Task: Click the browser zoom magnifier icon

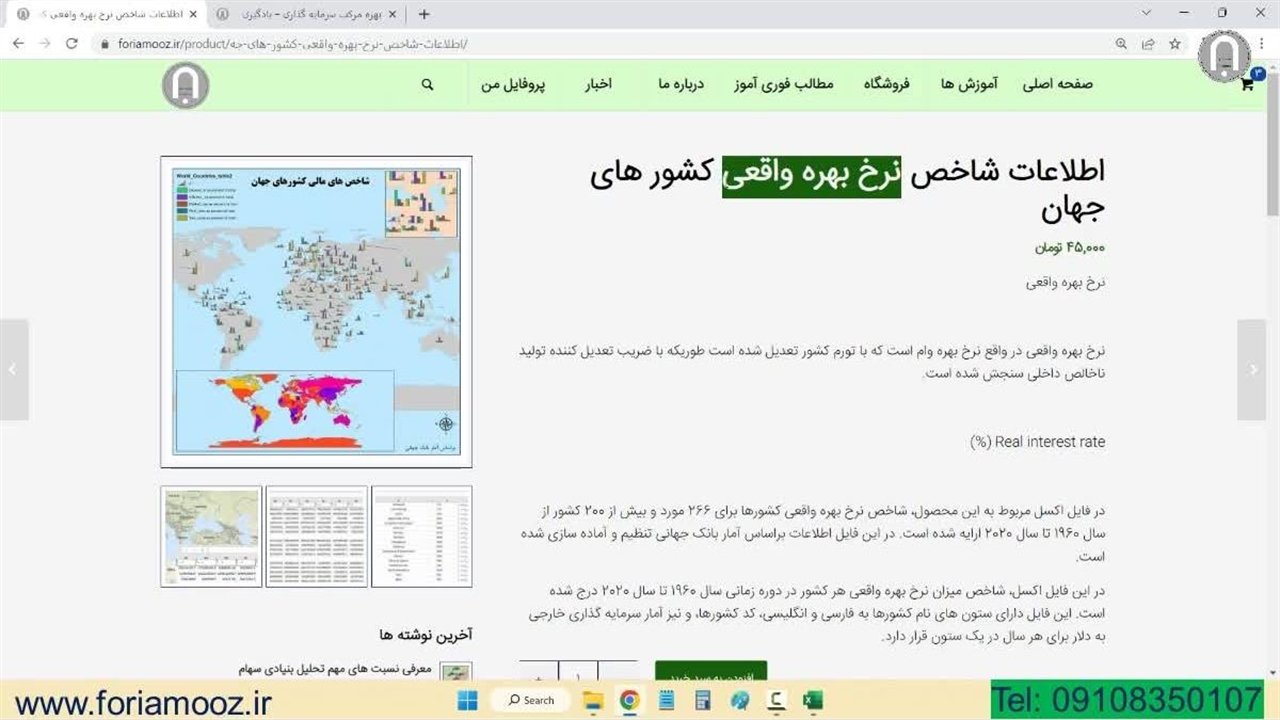Action: pyautogui.click(x=1121, y=44)
